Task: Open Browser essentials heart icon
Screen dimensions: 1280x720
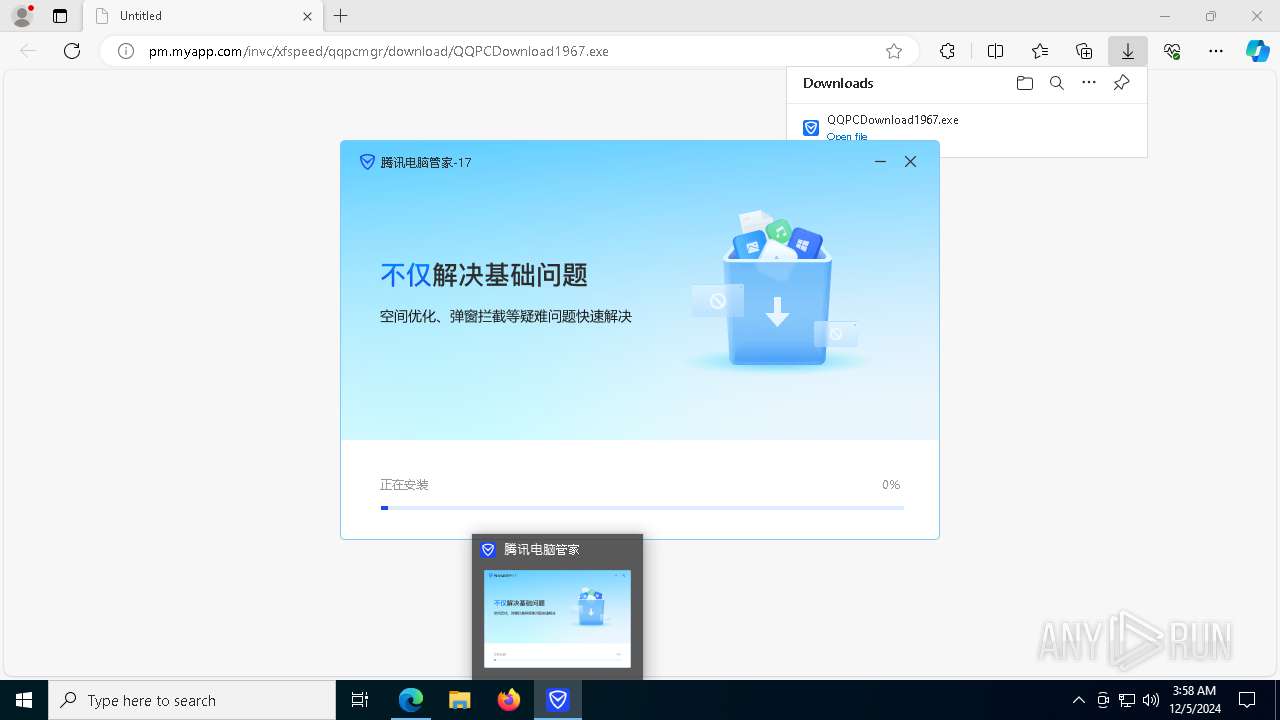Action: (1172, 51)
